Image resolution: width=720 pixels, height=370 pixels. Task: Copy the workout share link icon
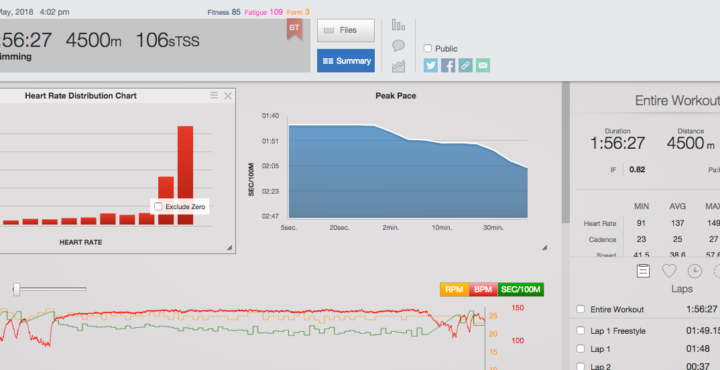pos(465,65)
